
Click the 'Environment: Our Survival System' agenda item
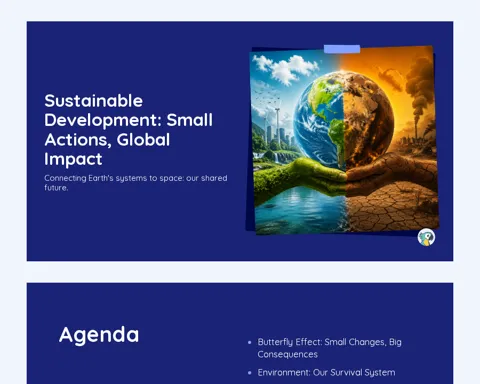326,373
